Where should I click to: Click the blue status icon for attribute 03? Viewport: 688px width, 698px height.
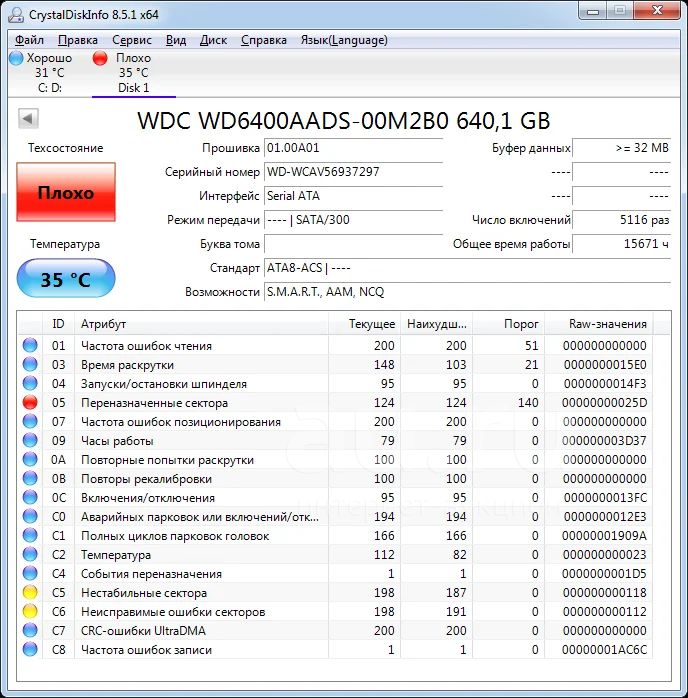click(x=30, y=365)
